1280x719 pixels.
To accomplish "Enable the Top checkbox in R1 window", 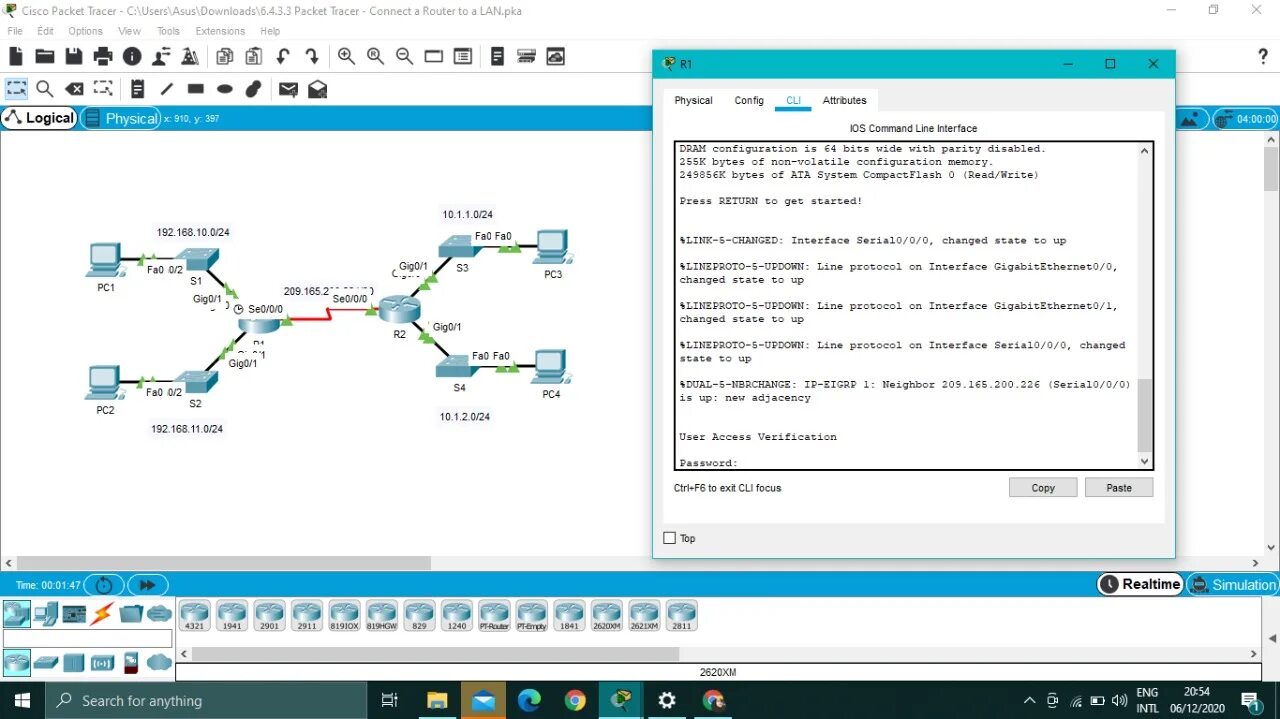I will [670, 538].
